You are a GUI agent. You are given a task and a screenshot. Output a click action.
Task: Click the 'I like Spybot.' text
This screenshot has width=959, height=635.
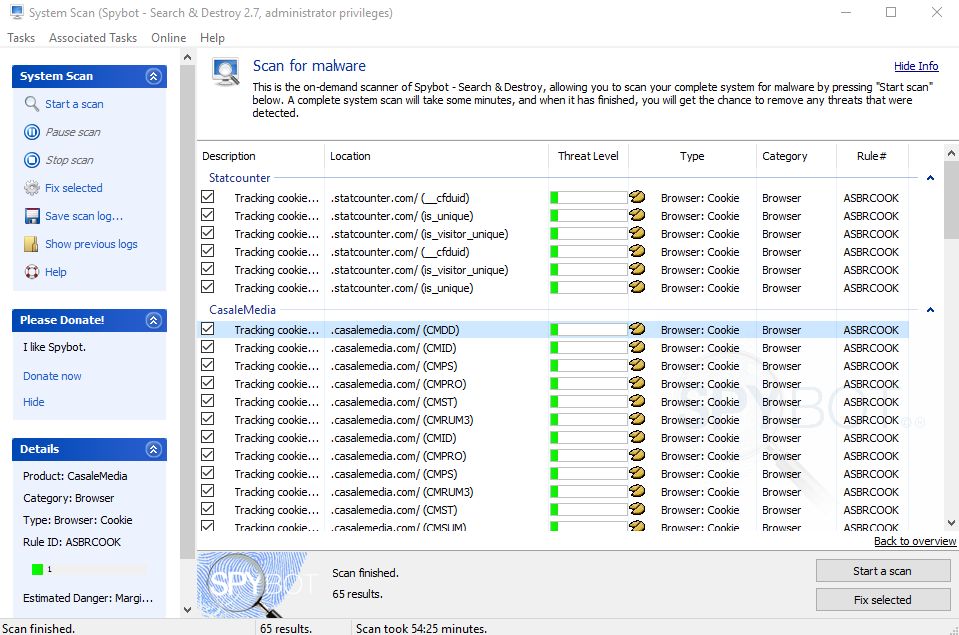click(54, 347)
